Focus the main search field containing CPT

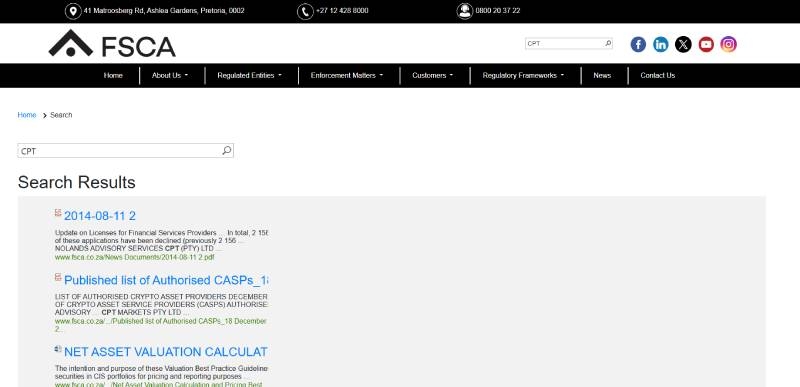120,150
